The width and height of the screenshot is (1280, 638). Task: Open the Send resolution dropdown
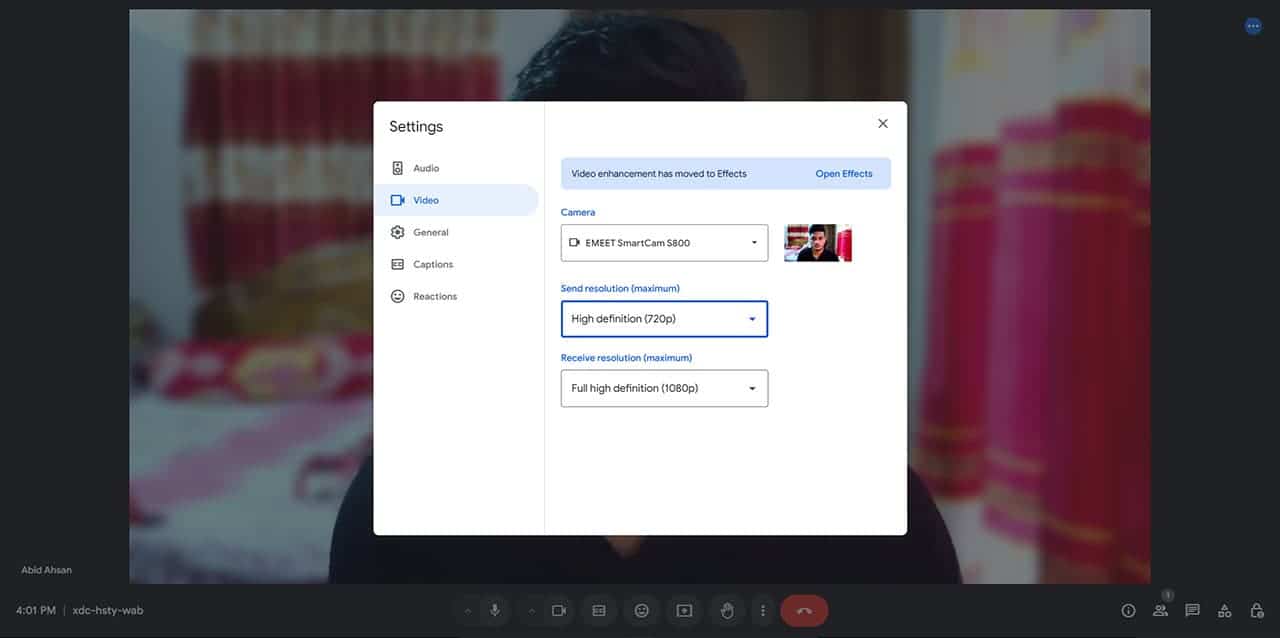(x=664, y=319)
